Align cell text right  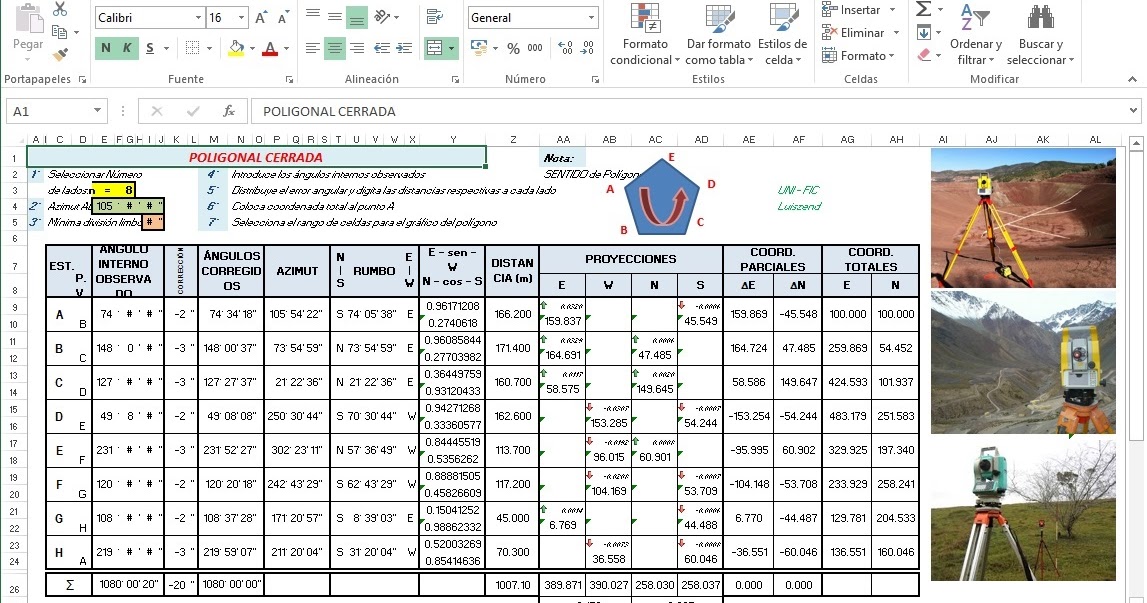point(357,48)
